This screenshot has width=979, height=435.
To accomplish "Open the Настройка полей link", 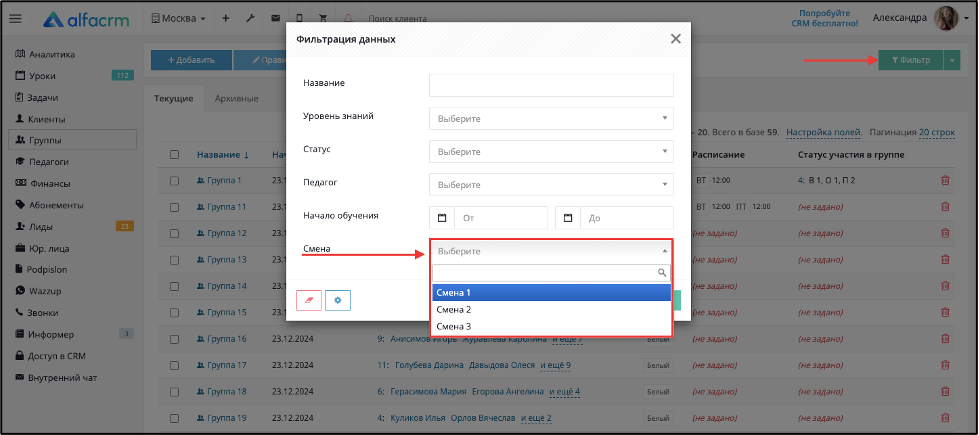I will (x=824, y=132).
